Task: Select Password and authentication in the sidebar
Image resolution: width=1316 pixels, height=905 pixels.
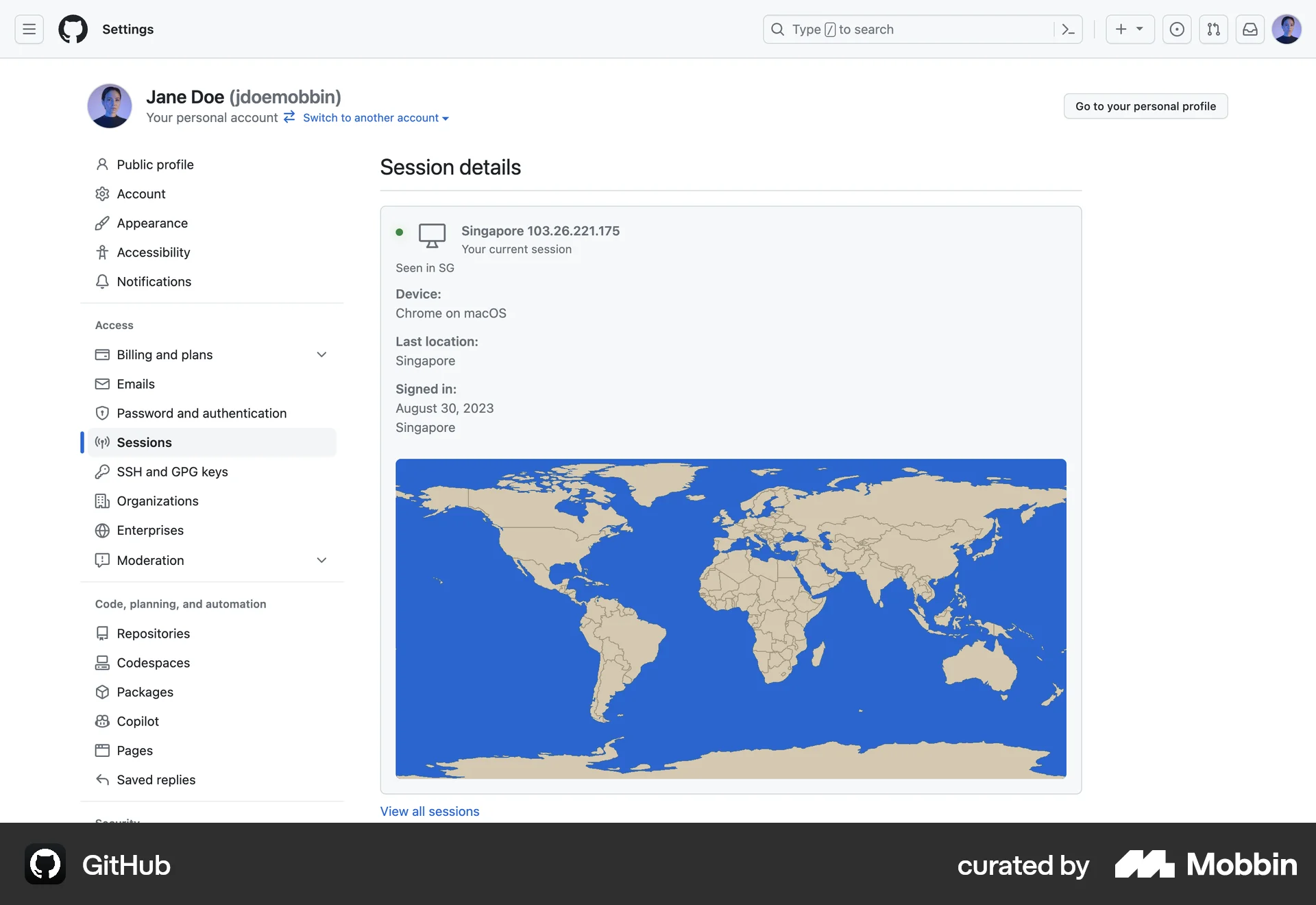Action: [x=202, y=413]
